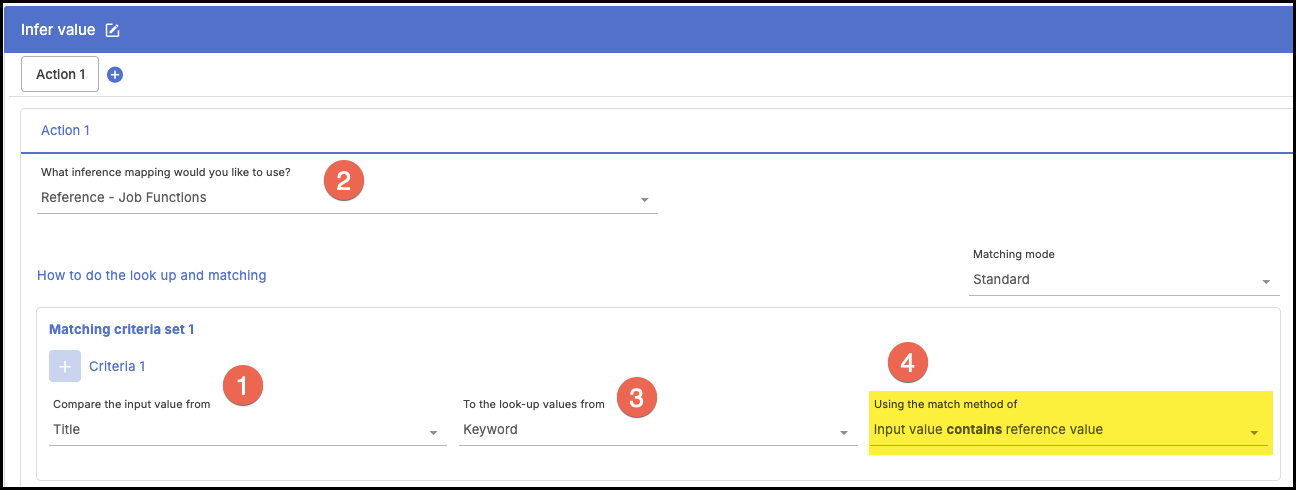Click the red number 2 badge

coord(344,180)
